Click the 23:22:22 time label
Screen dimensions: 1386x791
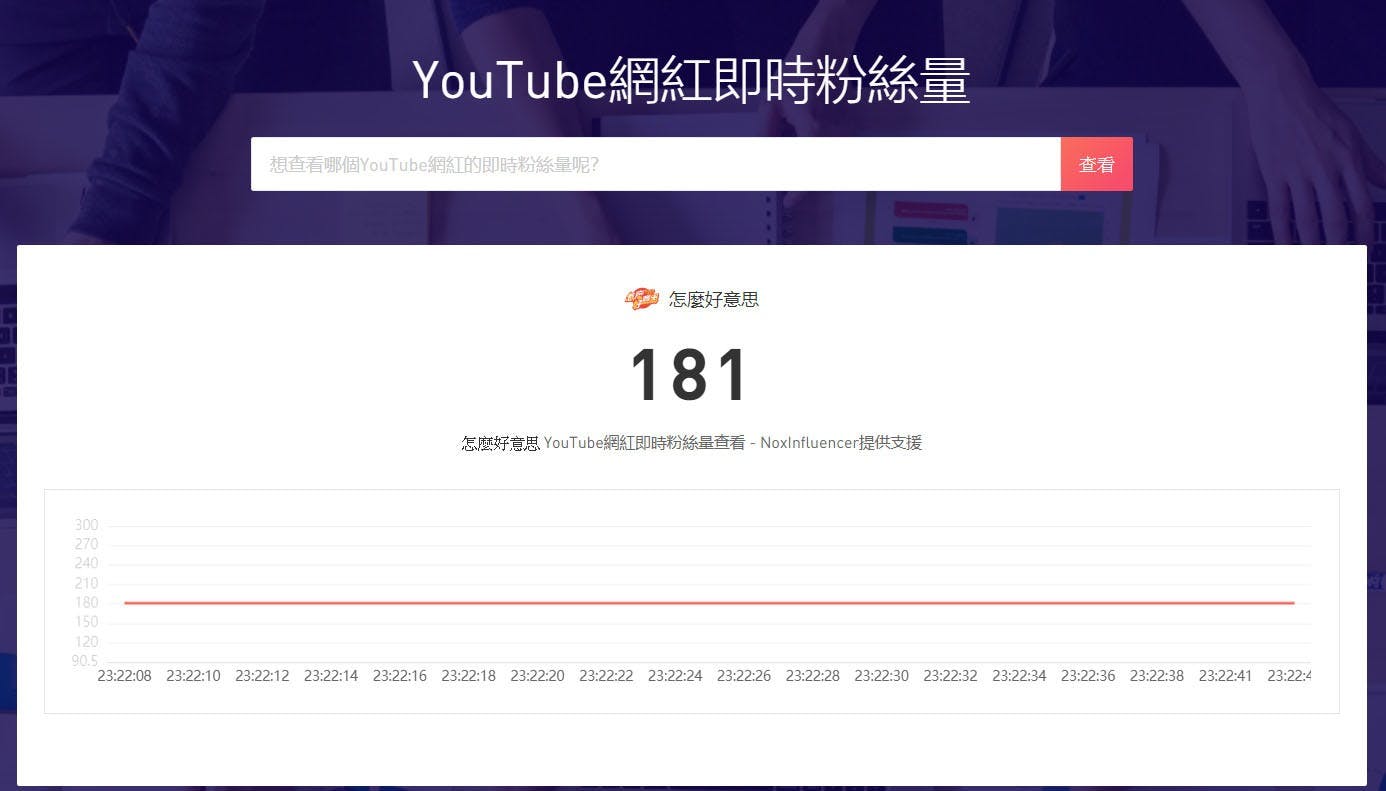tap(606, 676)
